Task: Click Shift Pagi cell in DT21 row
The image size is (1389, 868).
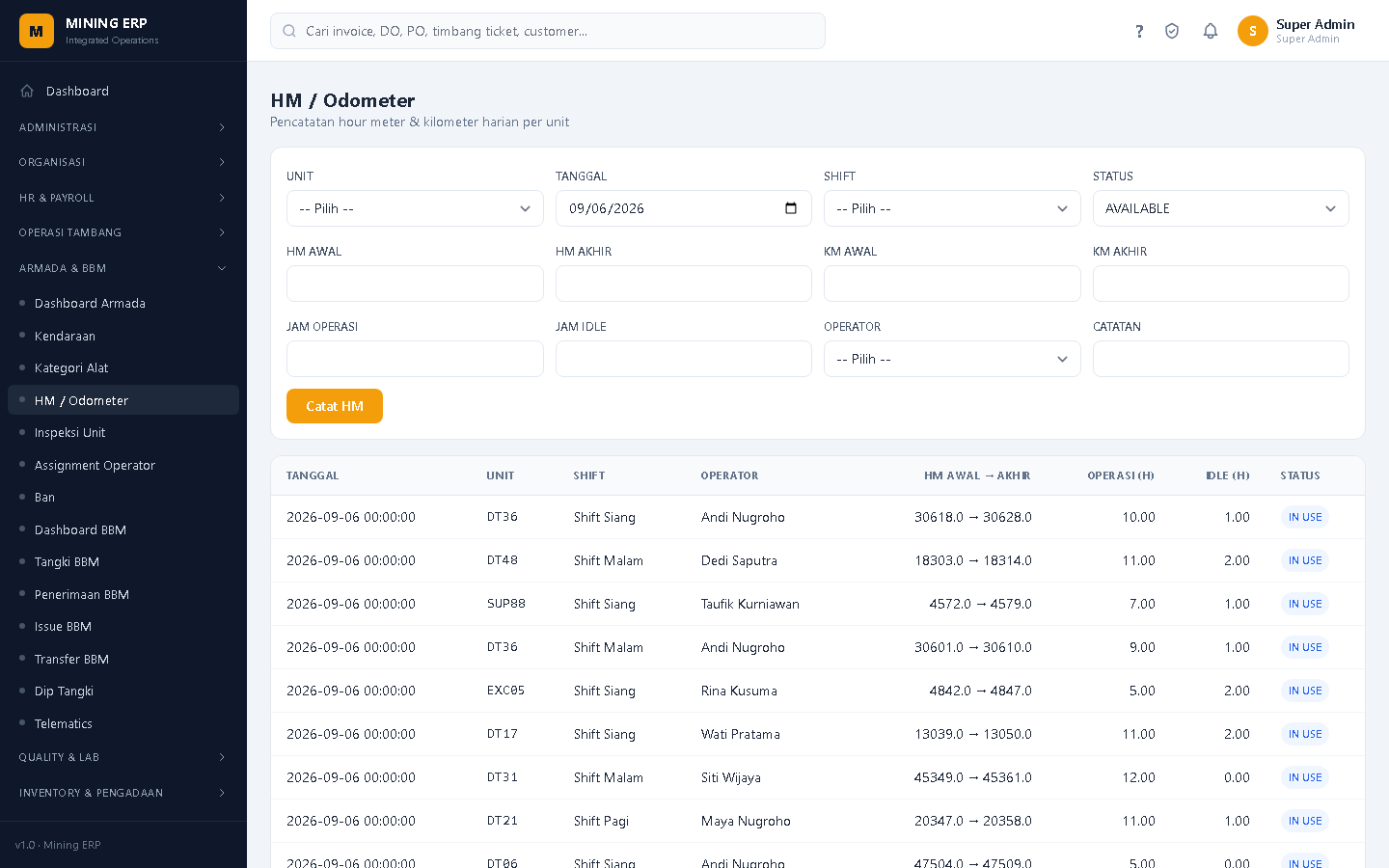Action: coord(601,821)
